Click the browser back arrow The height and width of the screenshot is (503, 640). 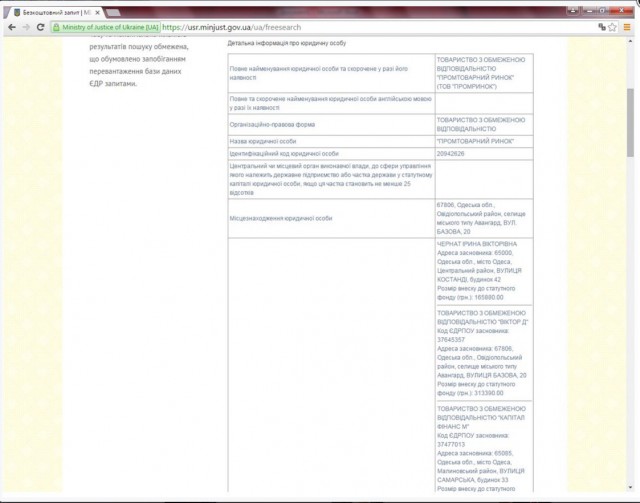pos(12,27)
